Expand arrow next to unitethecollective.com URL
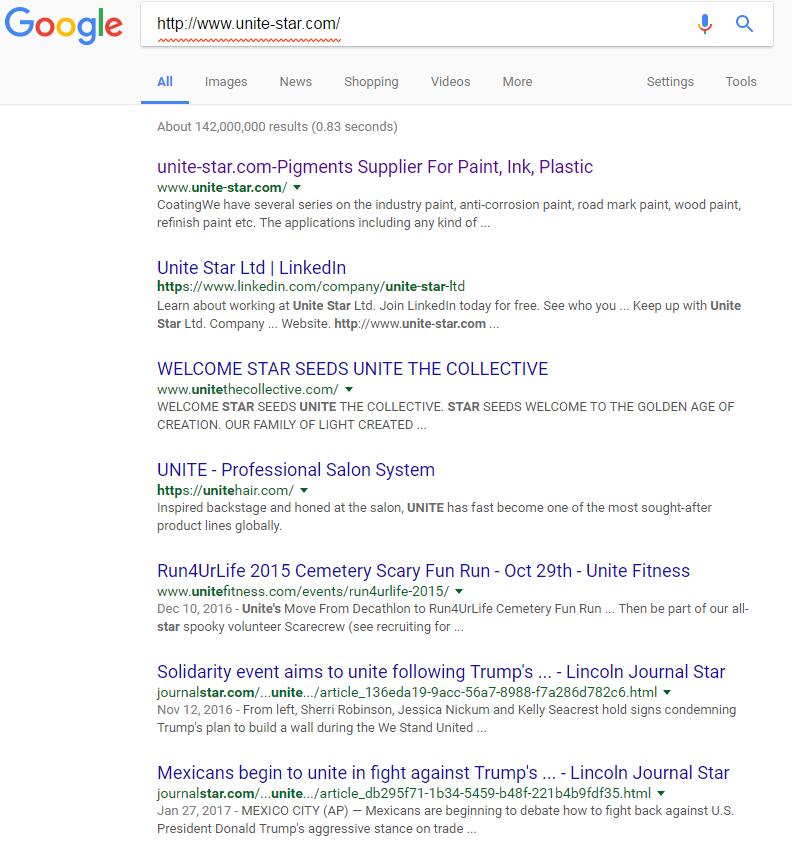 click(349, 389)
